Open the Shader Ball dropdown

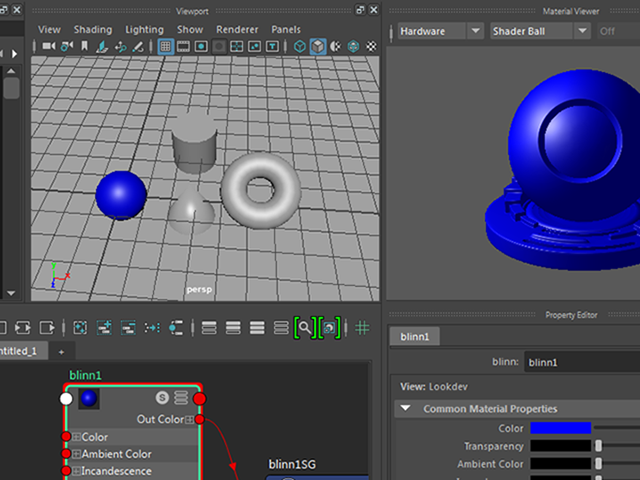point(540,31)
